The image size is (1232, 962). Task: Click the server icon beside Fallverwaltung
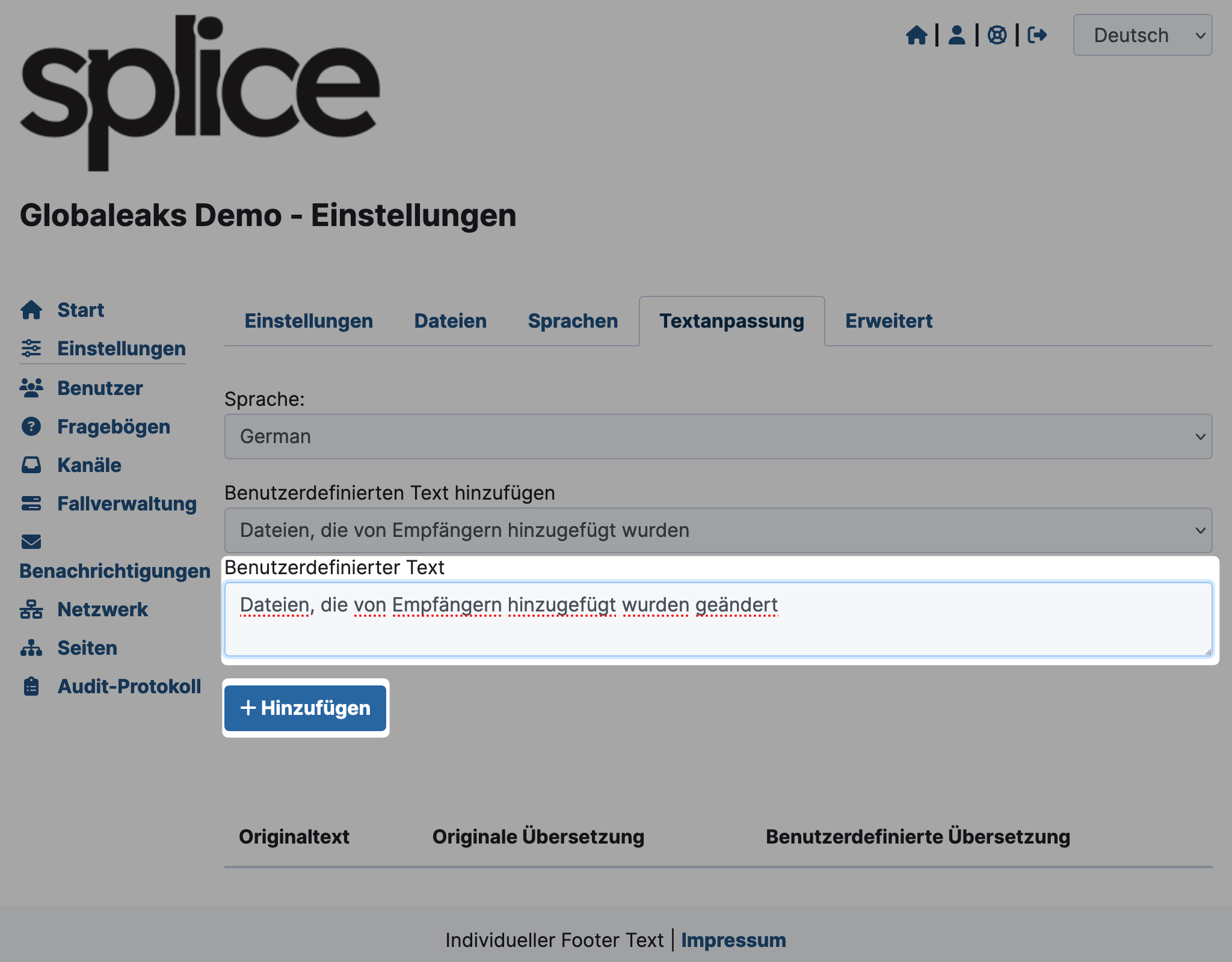coord(31,503)
